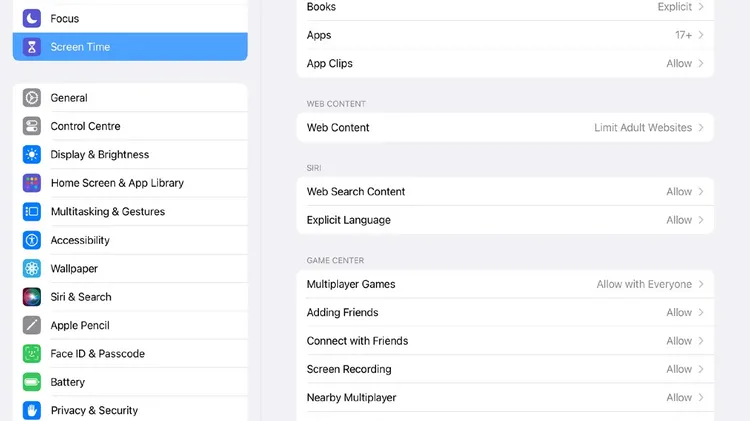Tap the Battery icon in sidebar
This screenshot has height=421, width=750.
click(32, 382)
